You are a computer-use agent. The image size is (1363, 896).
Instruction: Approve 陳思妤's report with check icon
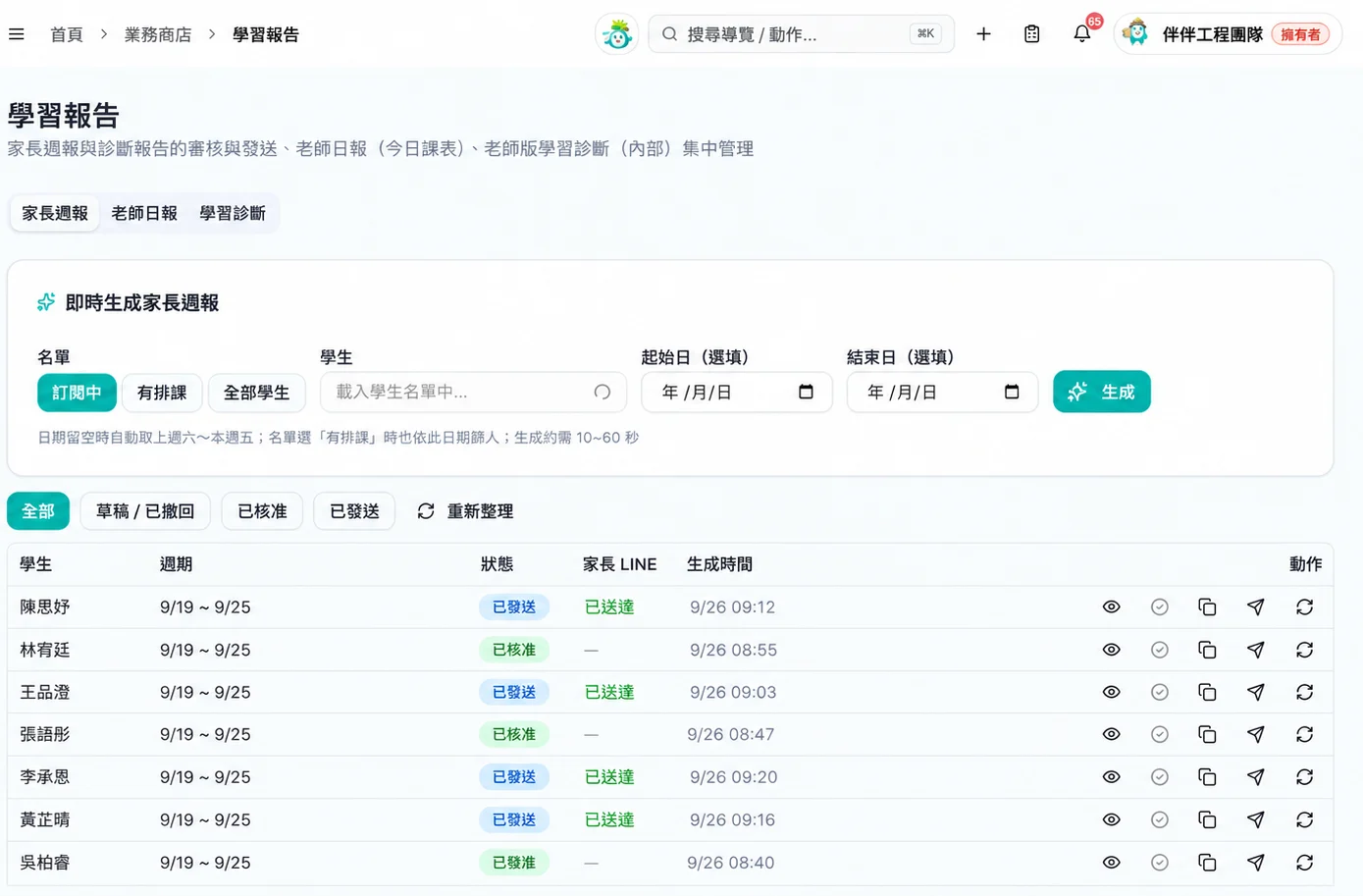(x=1159, y=607)
